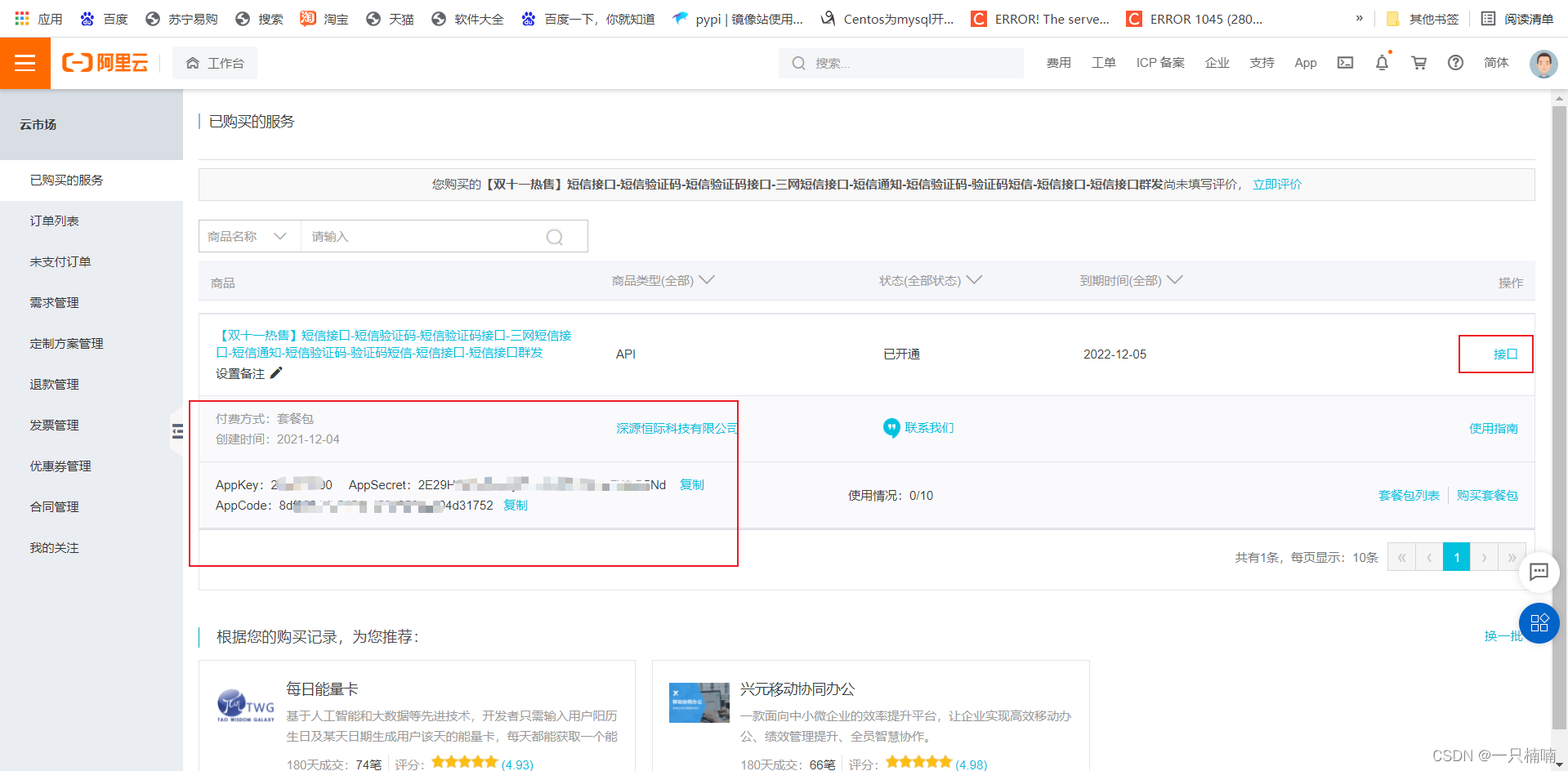
Task: Copy the AppCode with 复制
Action: click(515, 505)
